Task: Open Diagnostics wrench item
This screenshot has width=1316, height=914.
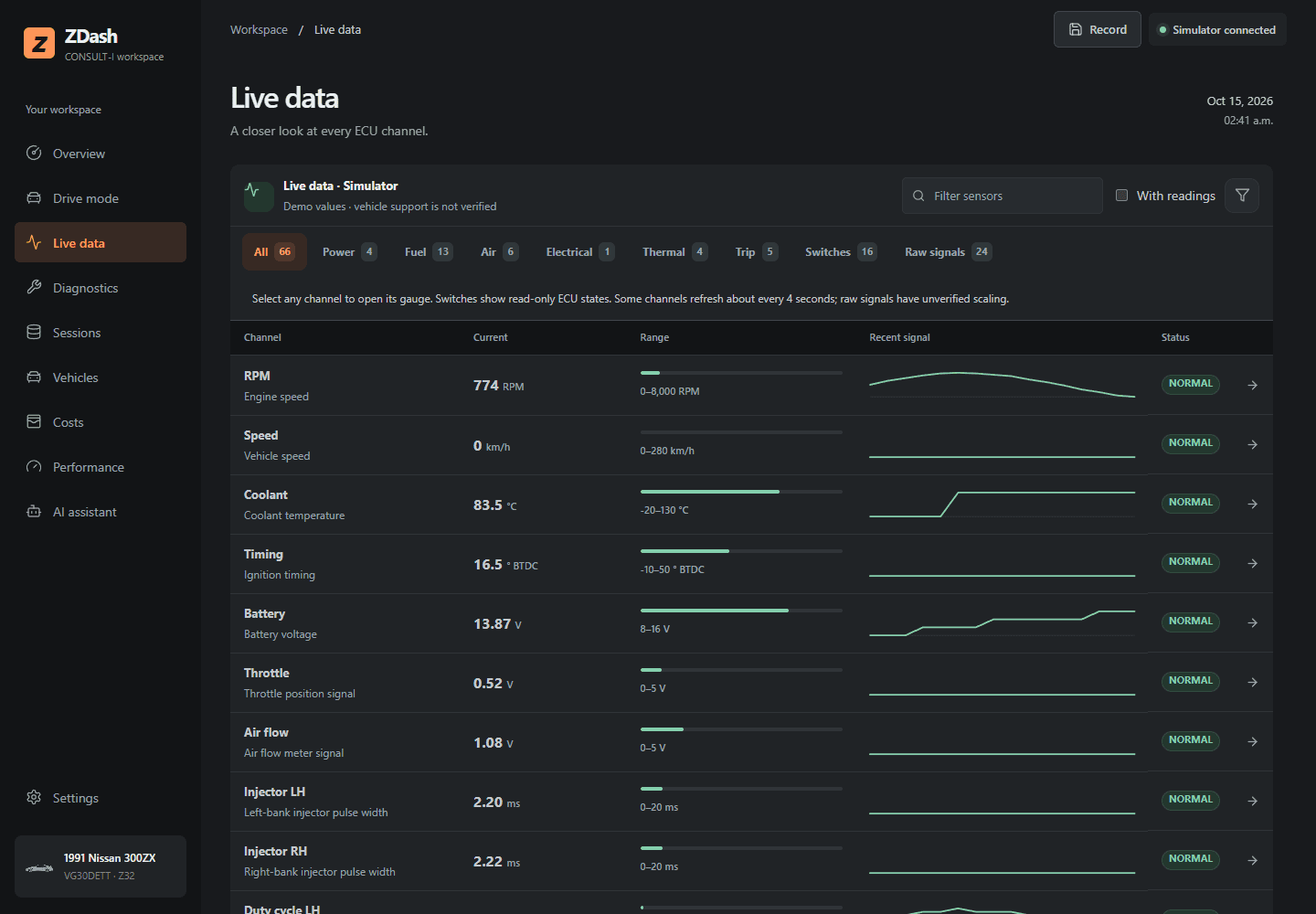Action: point(101,288)
